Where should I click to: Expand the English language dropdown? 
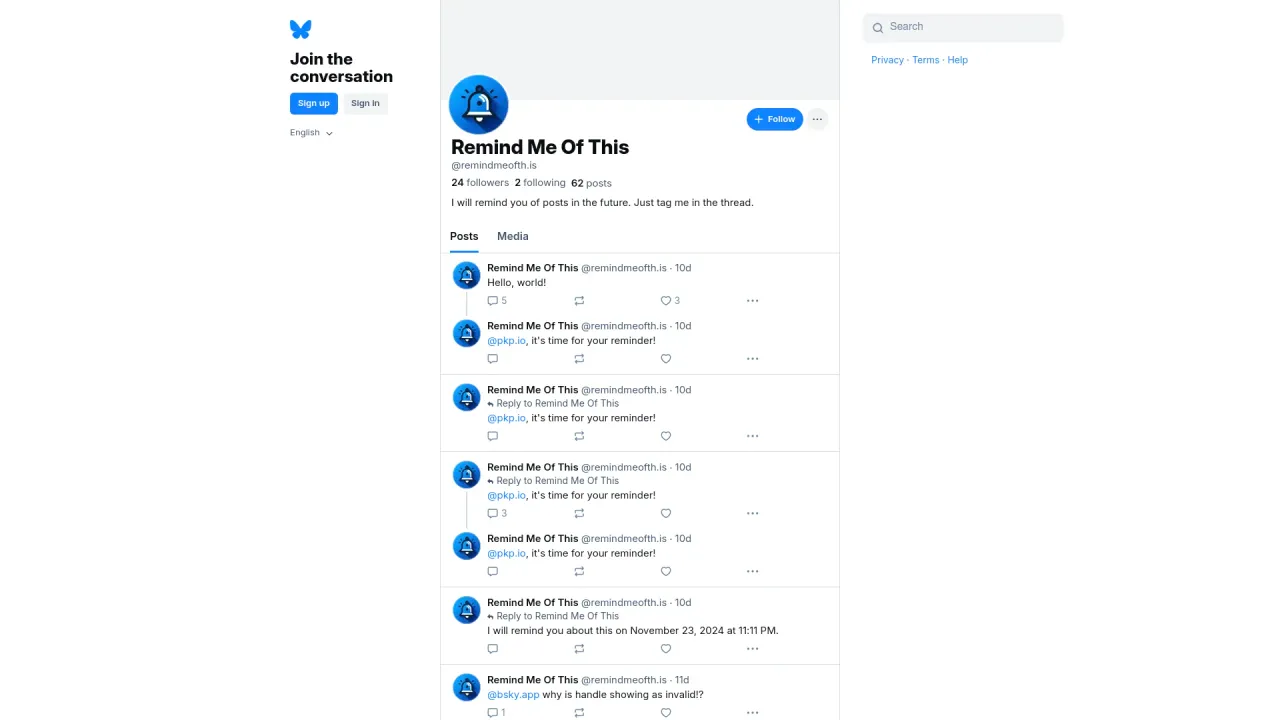point(311,133)
